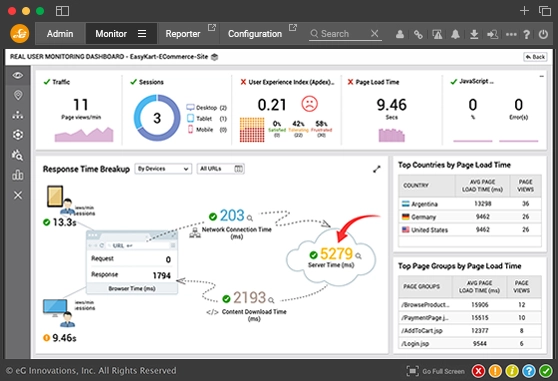Open Configuration in new window icon
The image size is (558, 381).
click(x=293, y=27)
